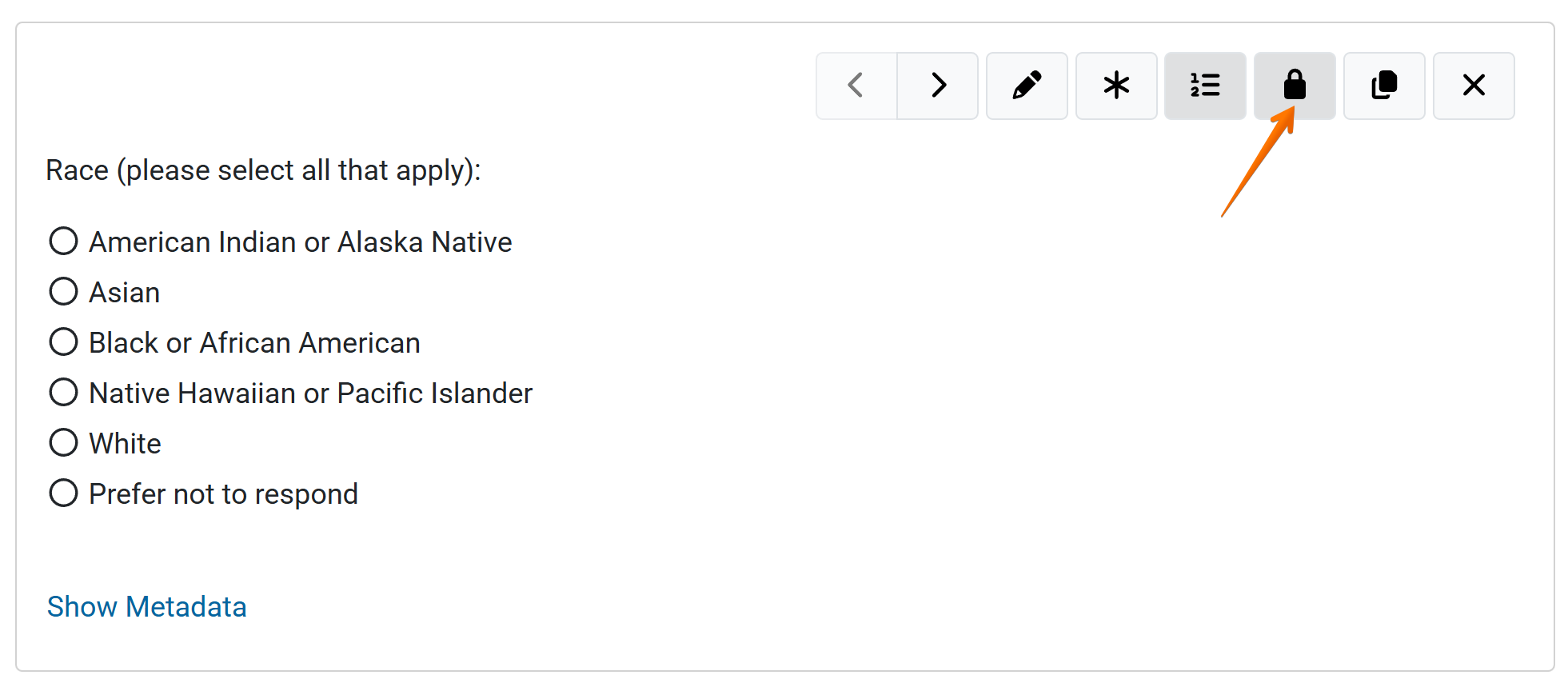Choose the White radio option

(64, 442)
